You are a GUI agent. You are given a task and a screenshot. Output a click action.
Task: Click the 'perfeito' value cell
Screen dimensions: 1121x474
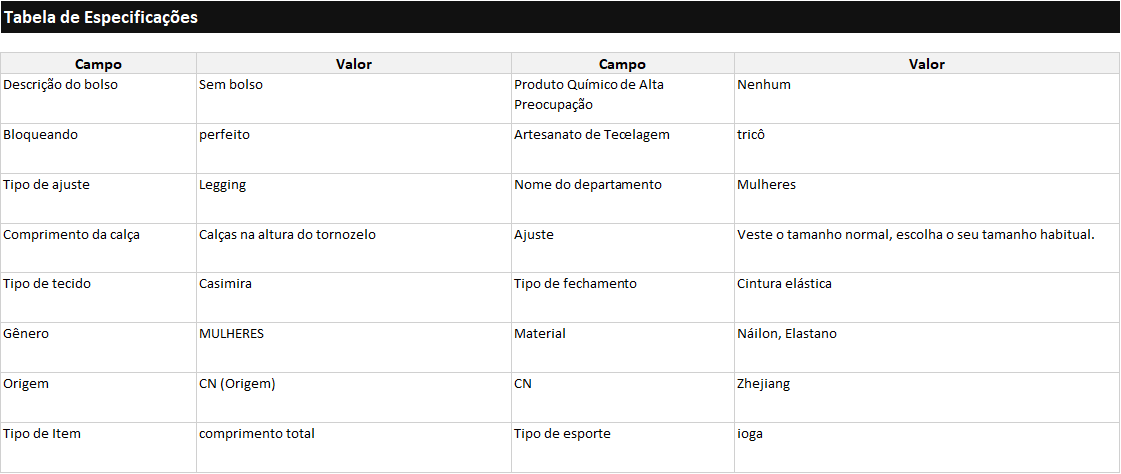(x=224, y=135)
